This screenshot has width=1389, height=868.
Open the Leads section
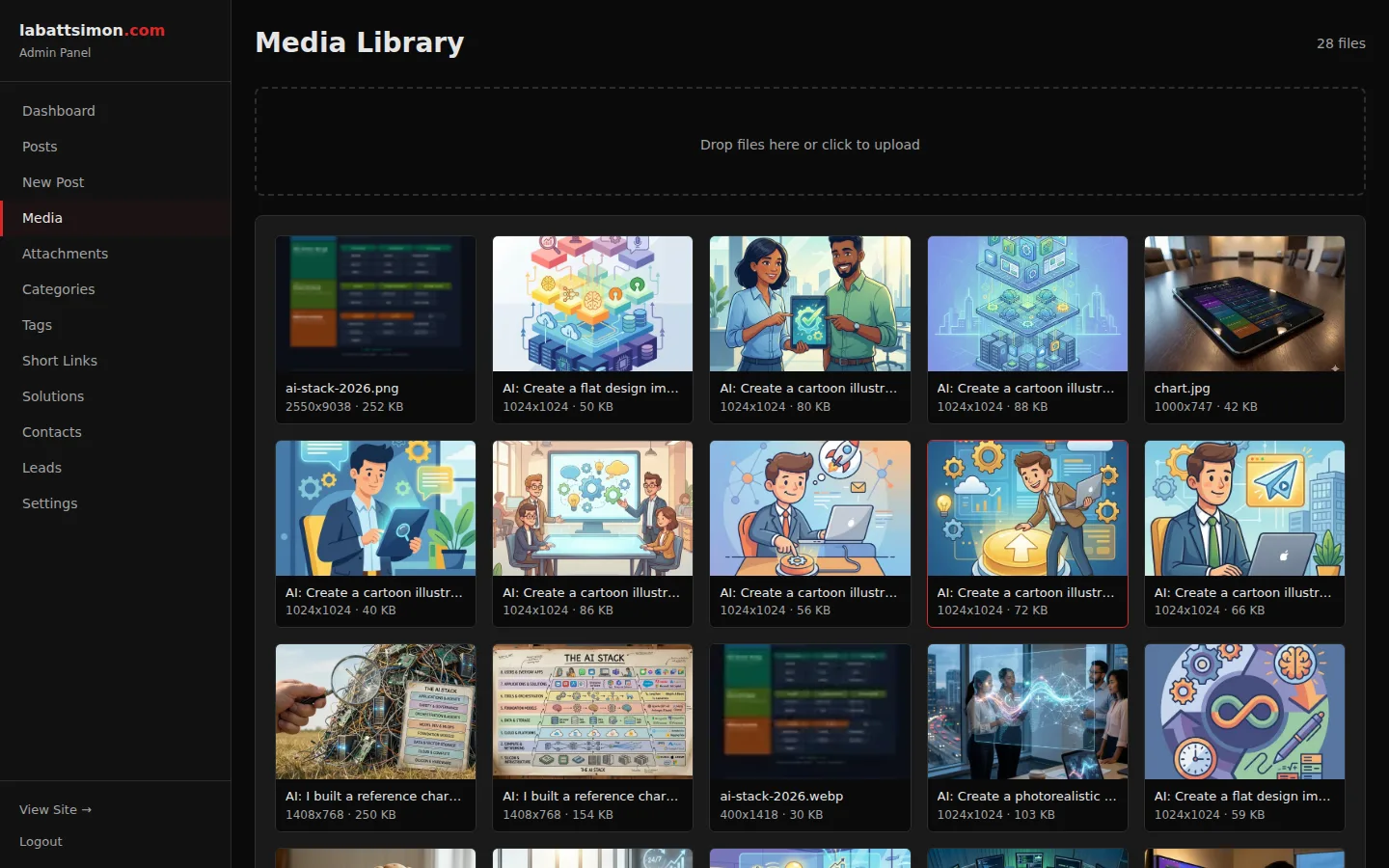pyautogui.click(x=41, y=467)
